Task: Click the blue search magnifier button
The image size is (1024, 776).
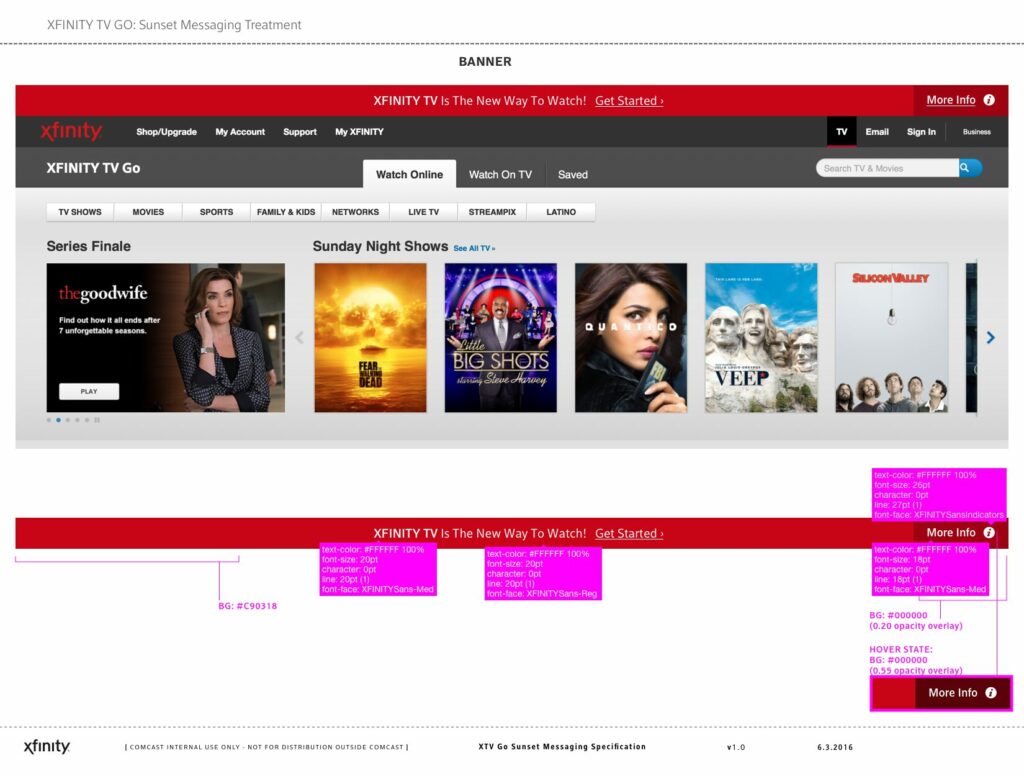Action: (x=970, y=168)
